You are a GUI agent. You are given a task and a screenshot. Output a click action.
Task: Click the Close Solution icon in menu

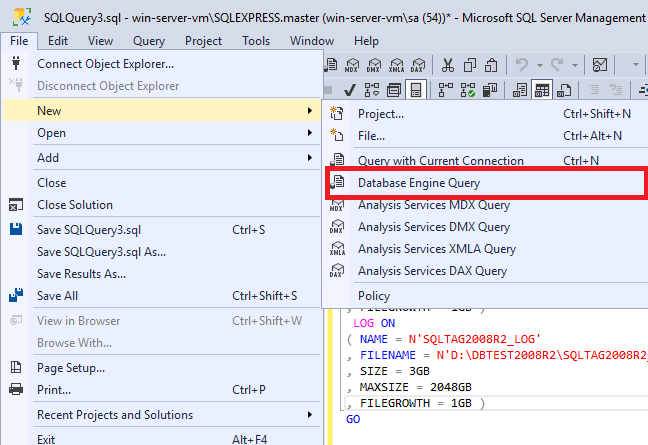tap(16, 205)
